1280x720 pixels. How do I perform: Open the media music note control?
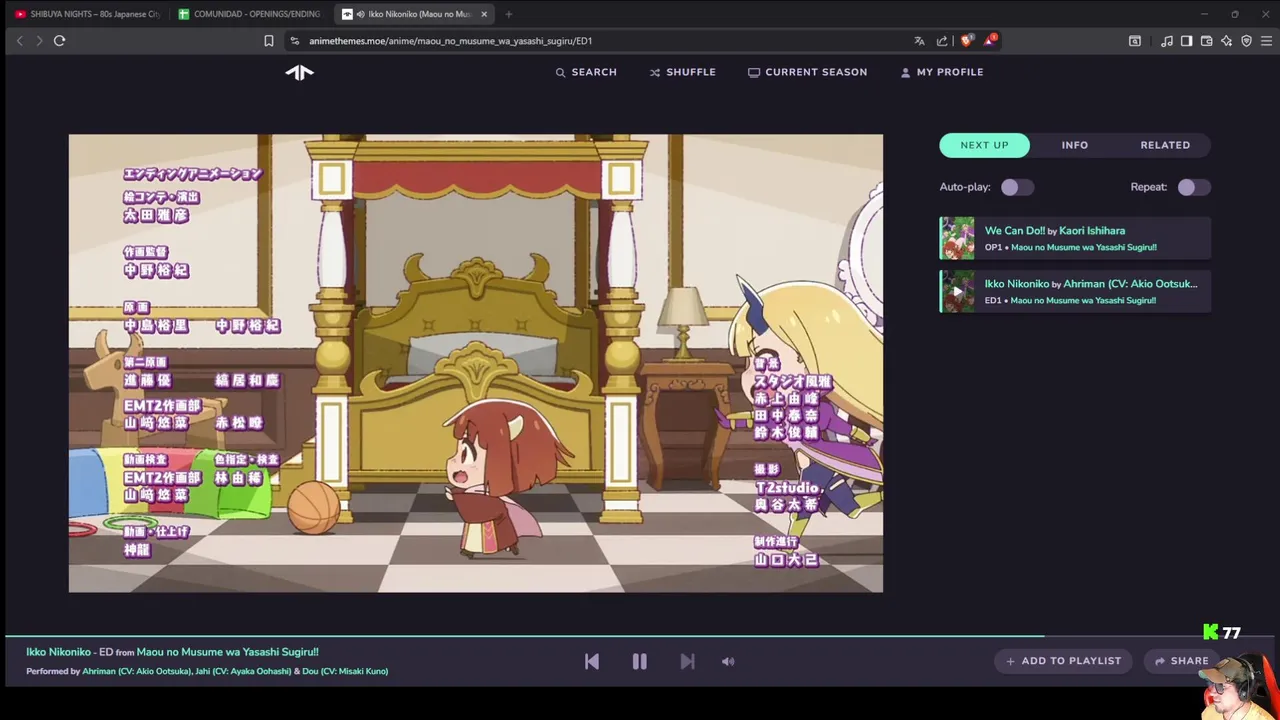click(1166, 41)
